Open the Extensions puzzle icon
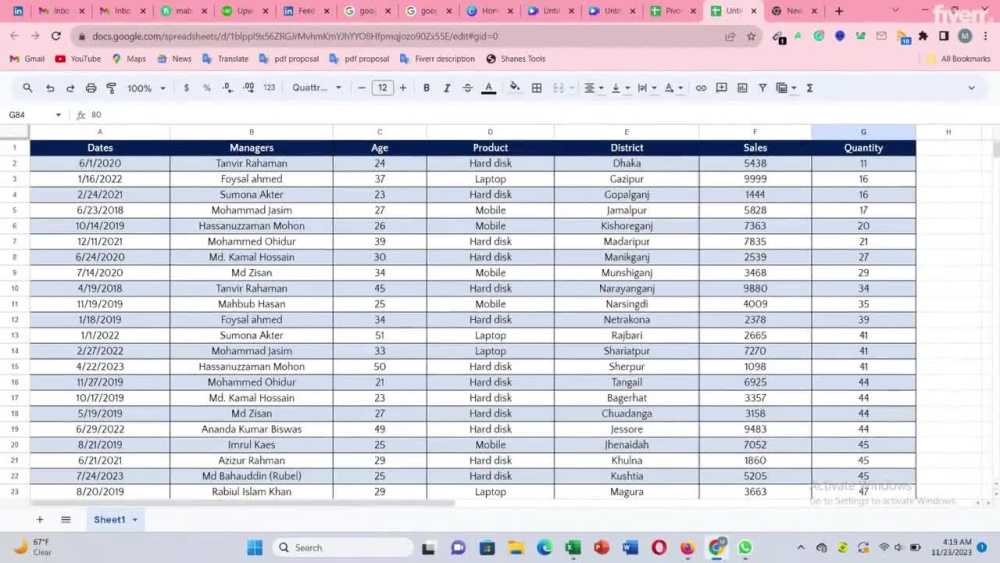 pyautogui.click(x=923, y=36)
